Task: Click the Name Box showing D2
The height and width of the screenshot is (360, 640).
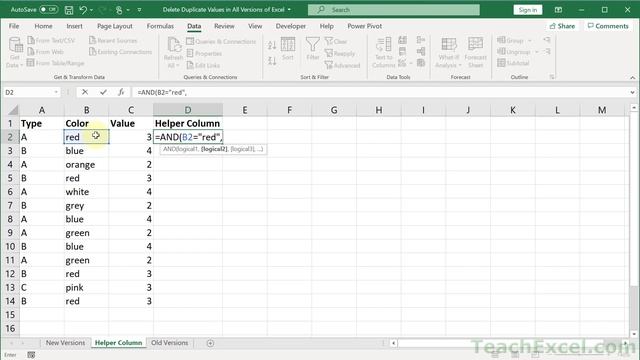Action: [28, 93]
